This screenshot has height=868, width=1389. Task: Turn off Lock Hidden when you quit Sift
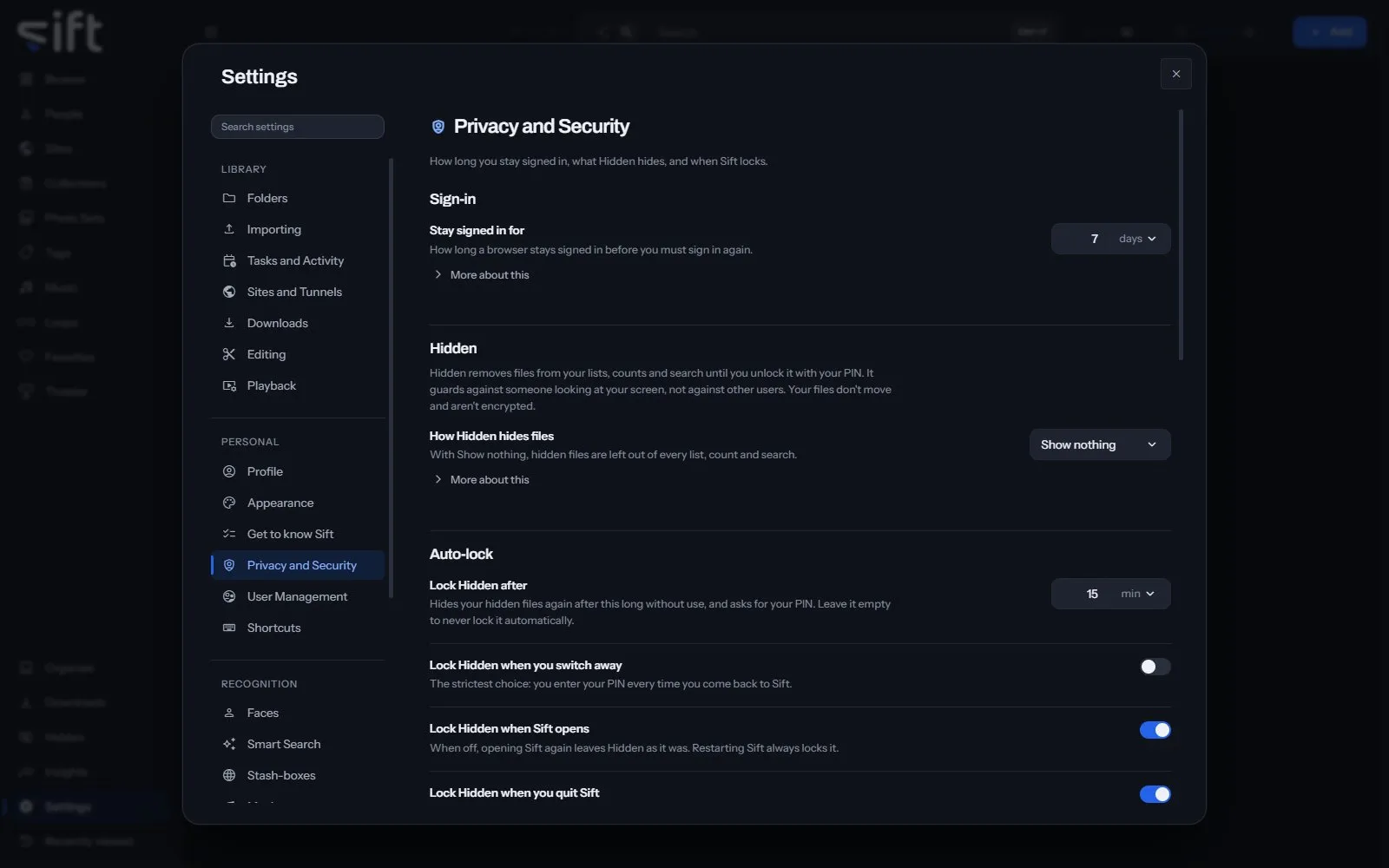pos(1155,794)
